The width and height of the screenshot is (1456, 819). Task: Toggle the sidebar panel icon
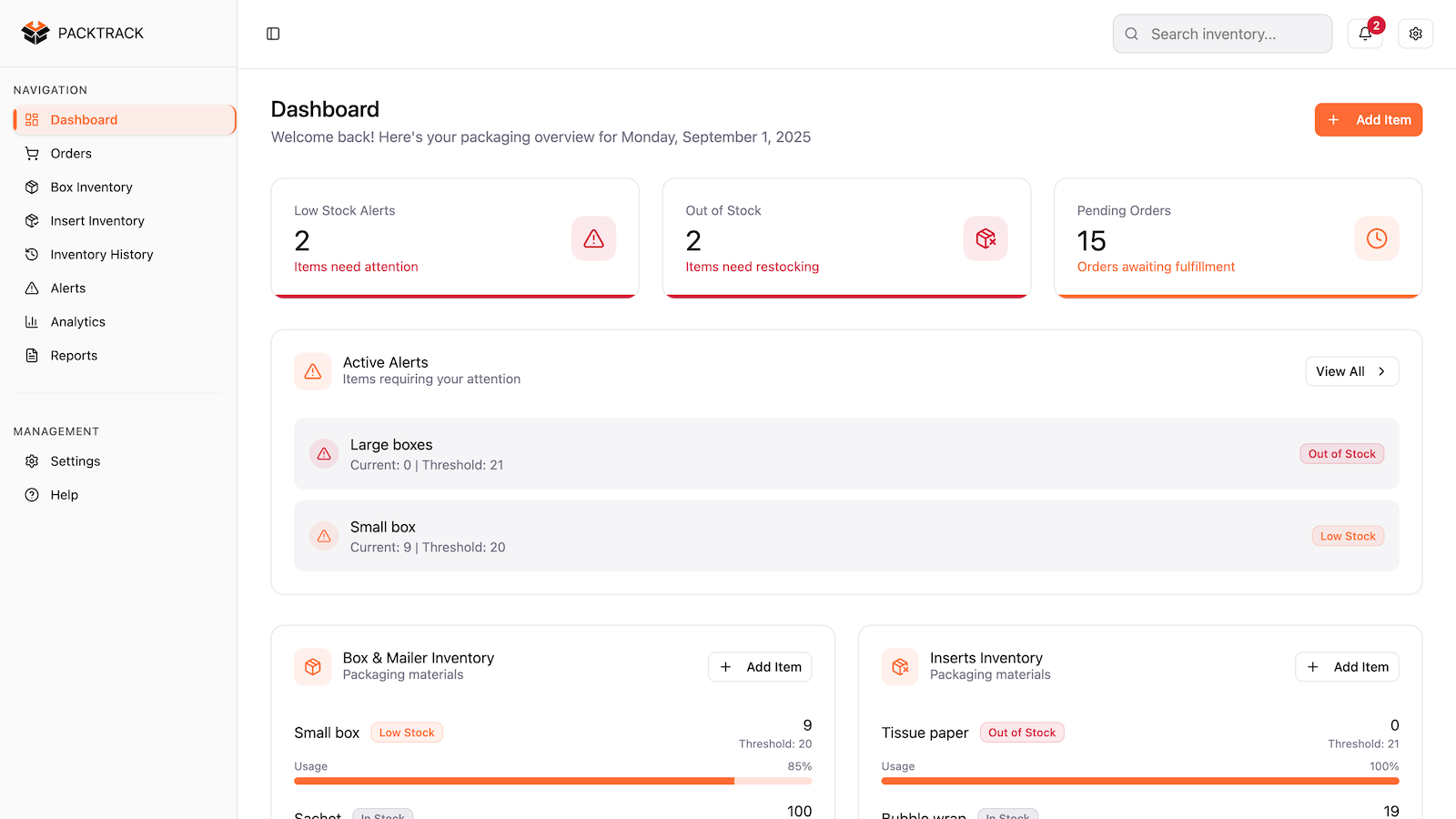273,34
